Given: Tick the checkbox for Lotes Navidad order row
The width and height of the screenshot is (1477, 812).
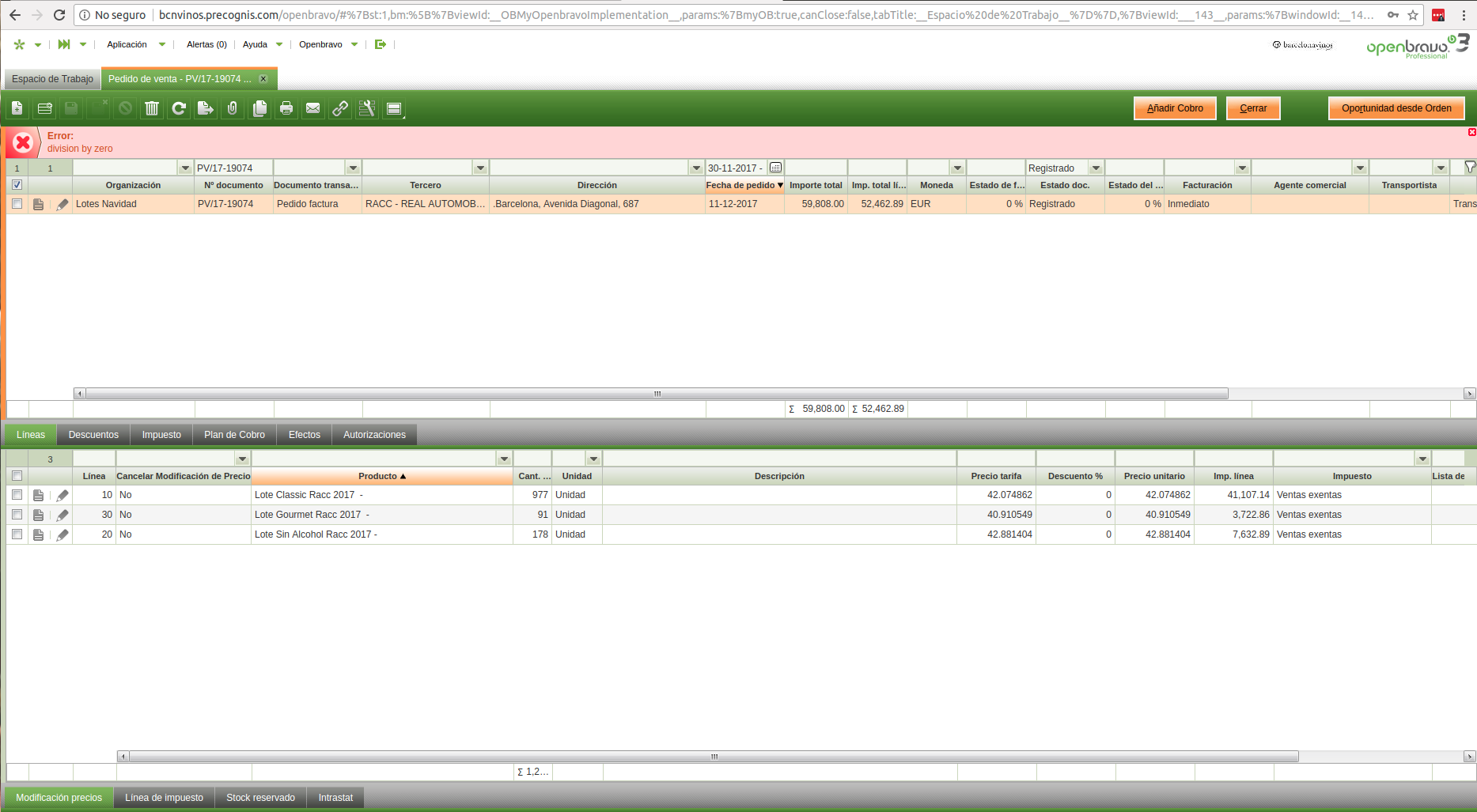Looking at the screenshot, I should [x=17, y=204].
